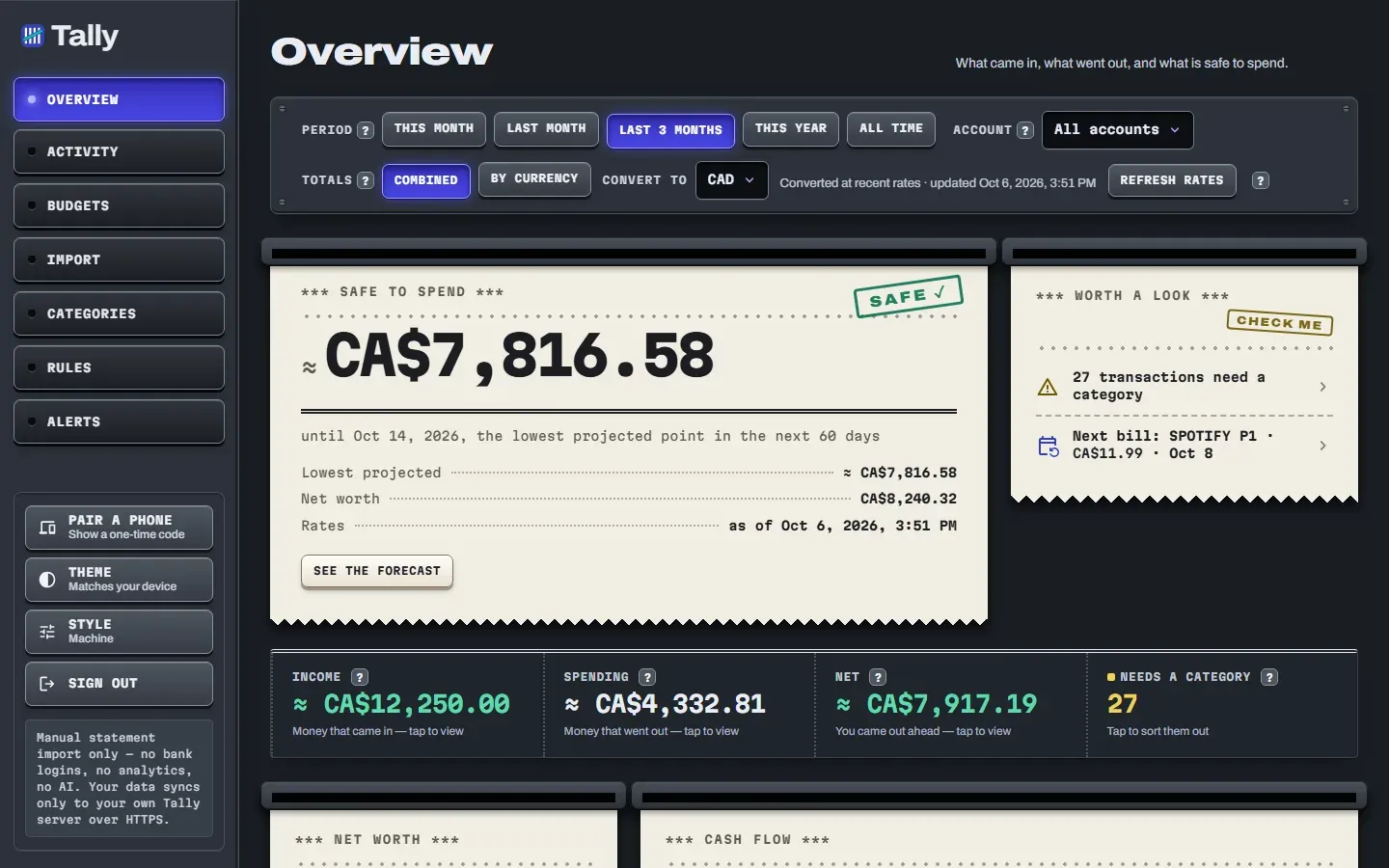Open the Budgets page
Screen dimensions: 1389x868
(119, 206)
